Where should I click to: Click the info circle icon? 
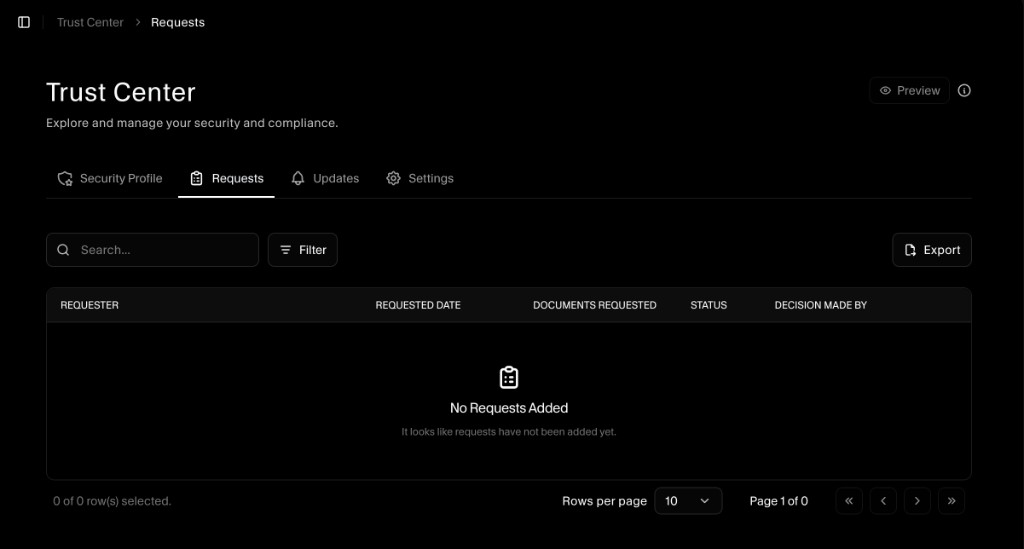tap(964, 90)
